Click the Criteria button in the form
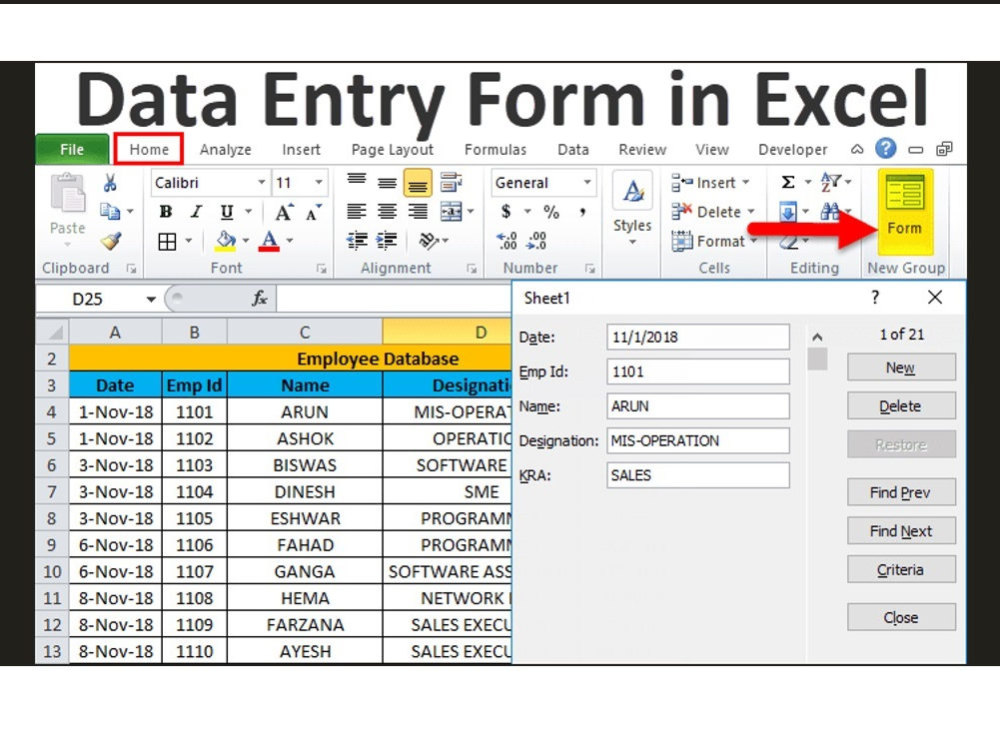Screen dimensions: 1000x750 901,569
